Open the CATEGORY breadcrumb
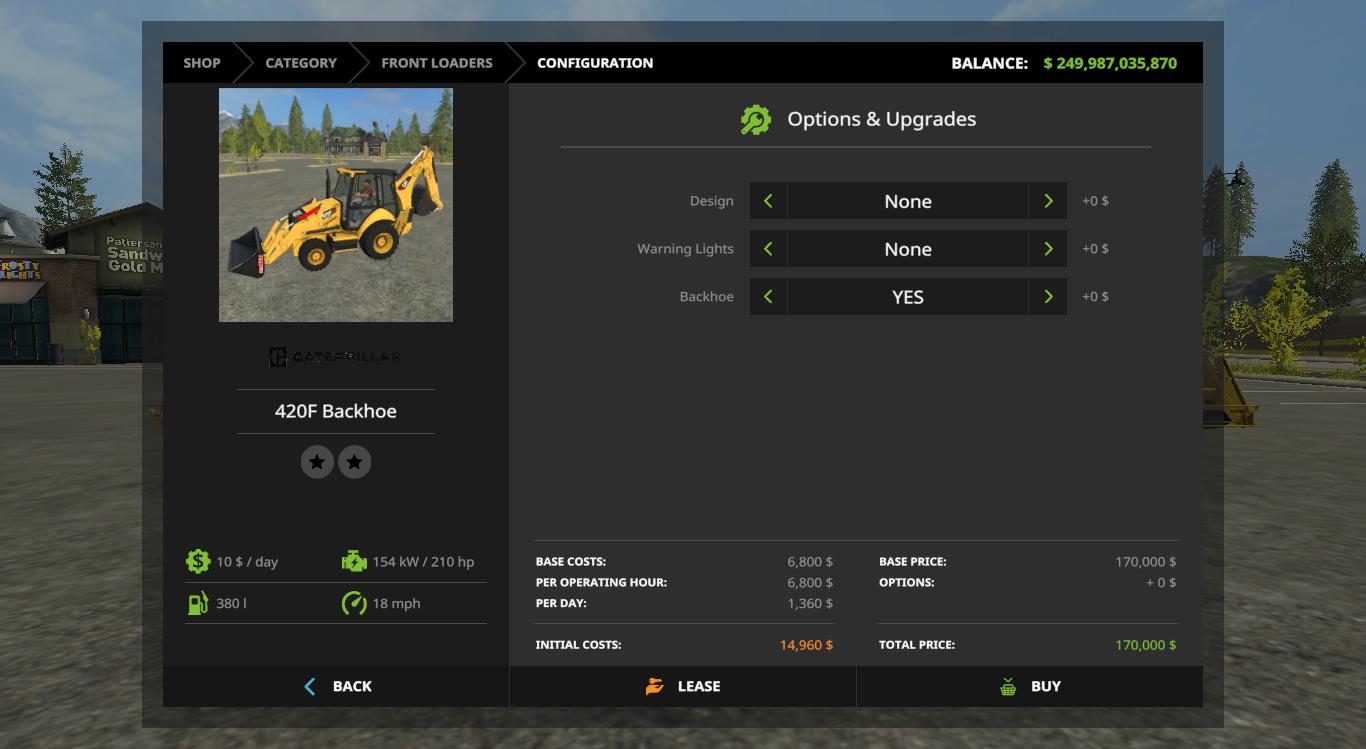1366x749 pixels. click(300, 63)
